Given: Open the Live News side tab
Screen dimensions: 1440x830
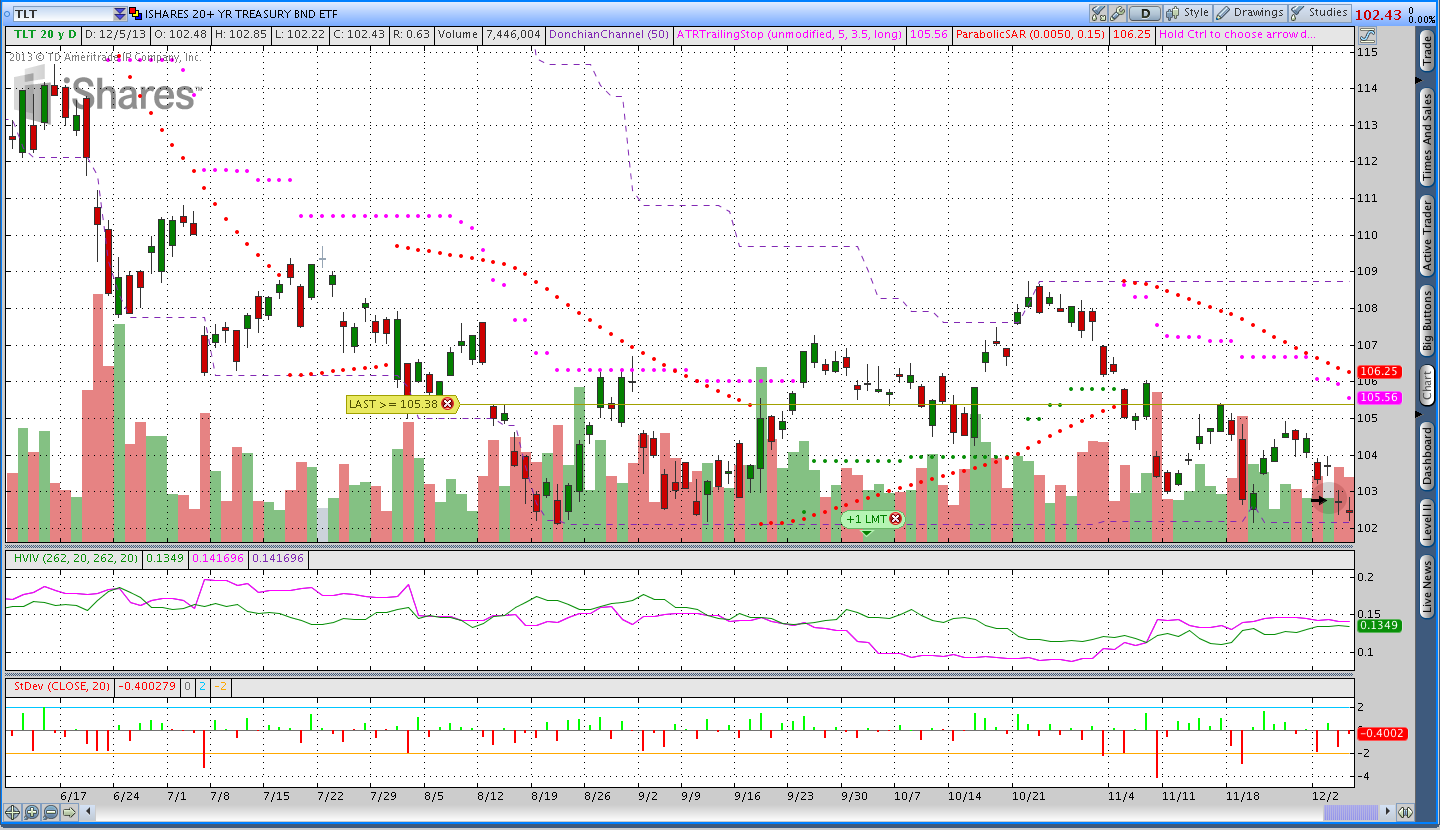Looking at the screenshot, I should point(1427,588).
